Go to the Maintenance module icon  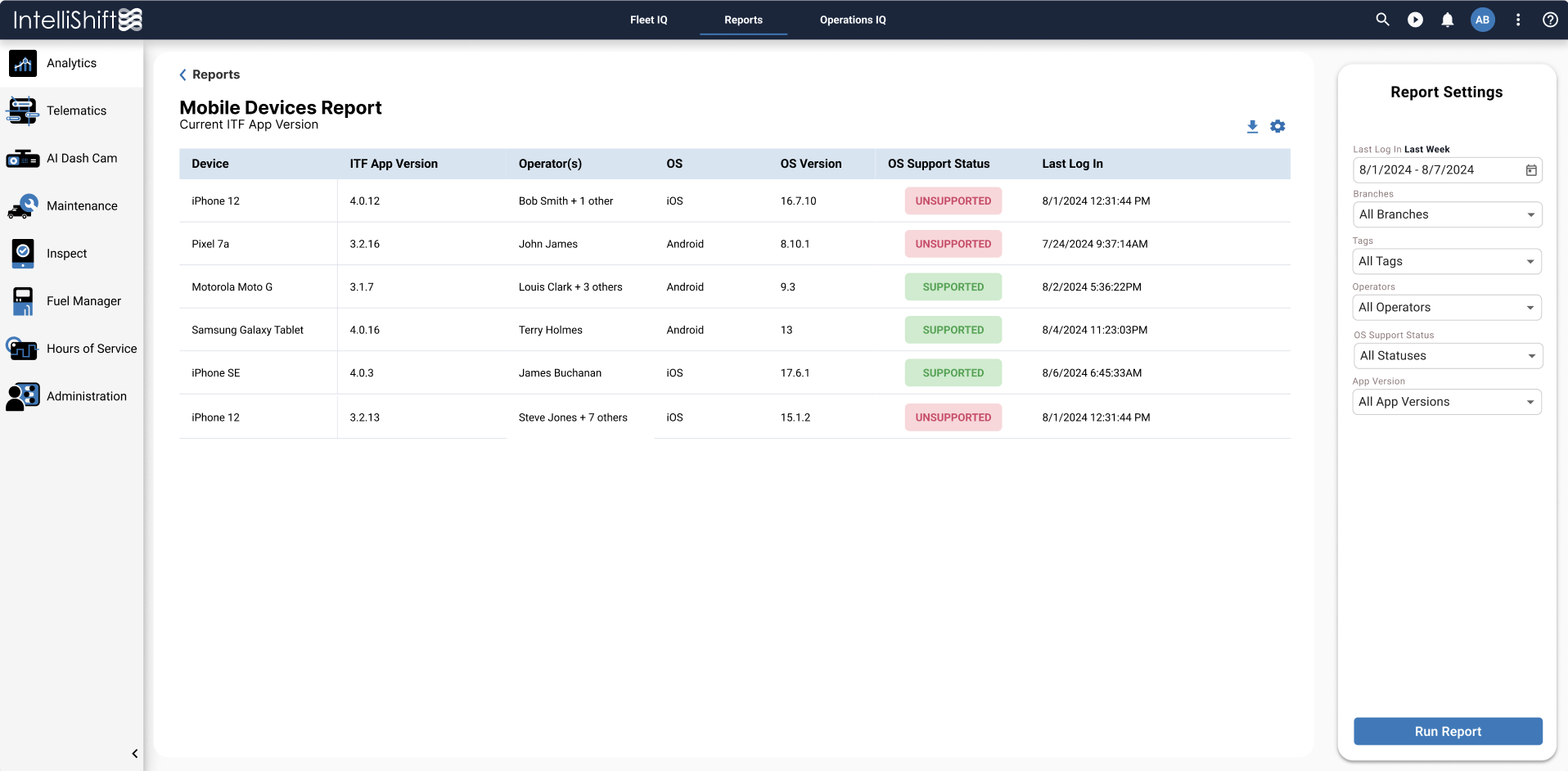[23, 206]
